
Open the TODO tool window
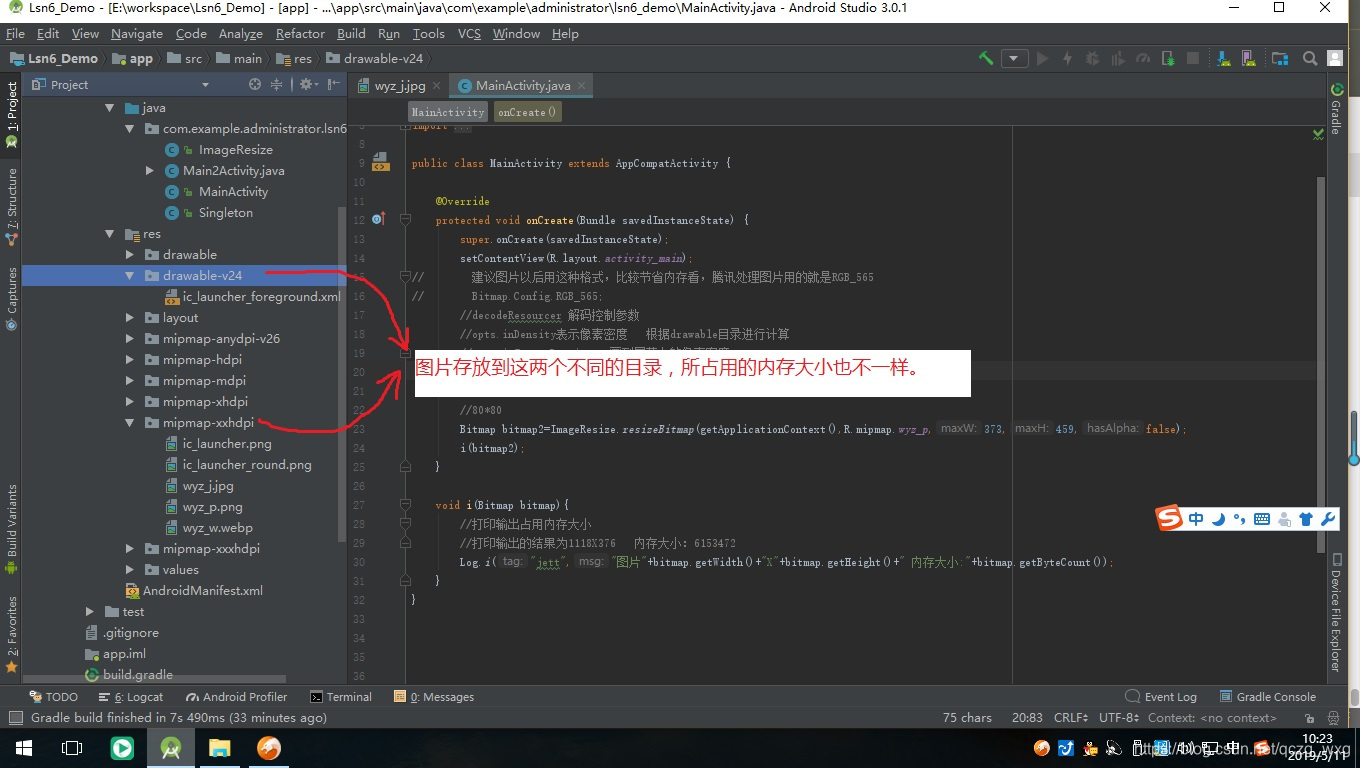coord(53,697)
